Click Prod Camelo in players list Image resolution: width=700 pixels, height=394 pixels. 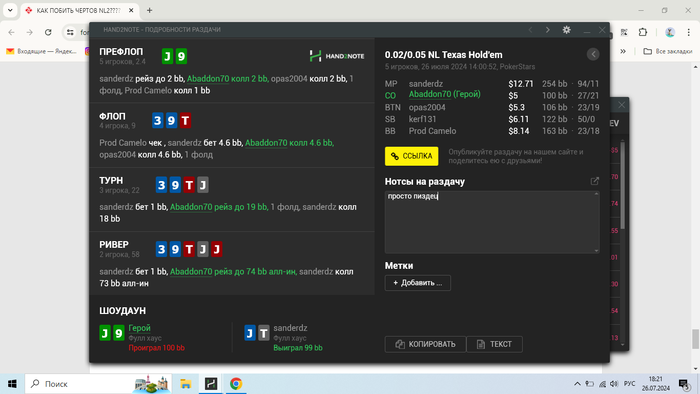coord(432,131)
